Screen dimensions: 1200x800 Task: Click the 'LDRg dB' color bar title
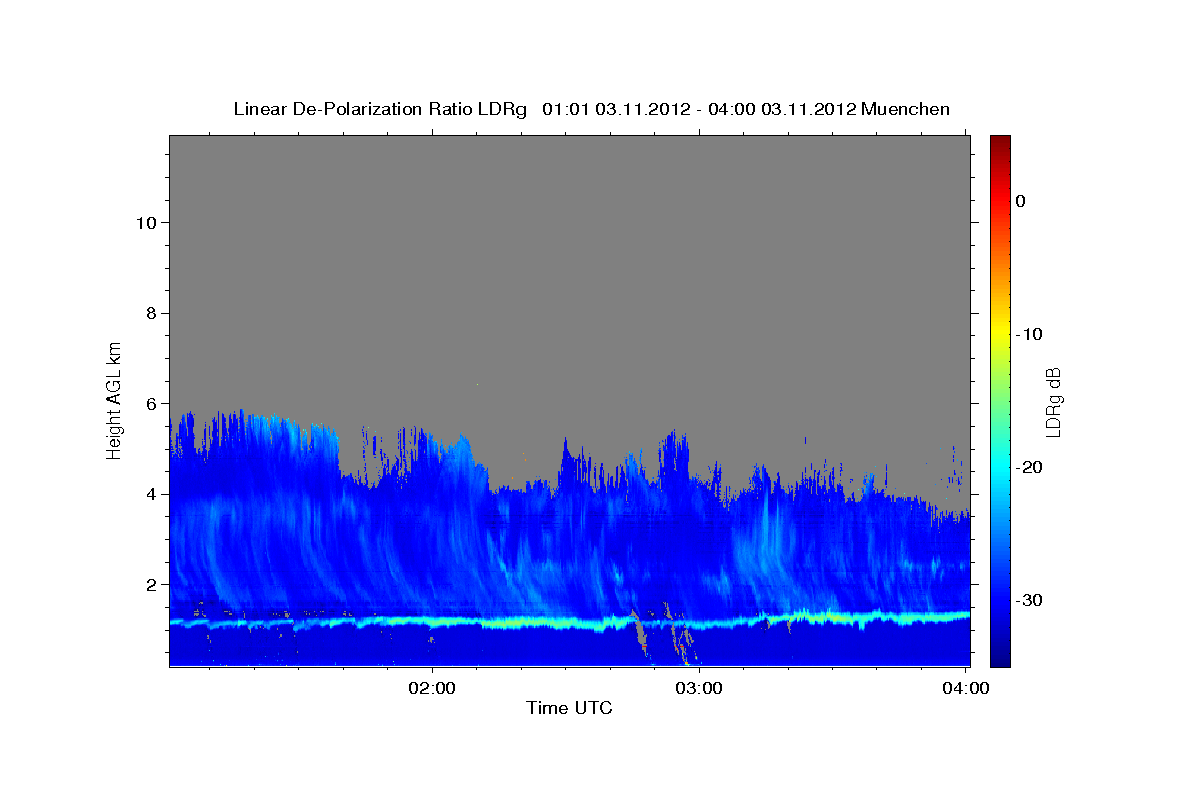pos(1053,401)
